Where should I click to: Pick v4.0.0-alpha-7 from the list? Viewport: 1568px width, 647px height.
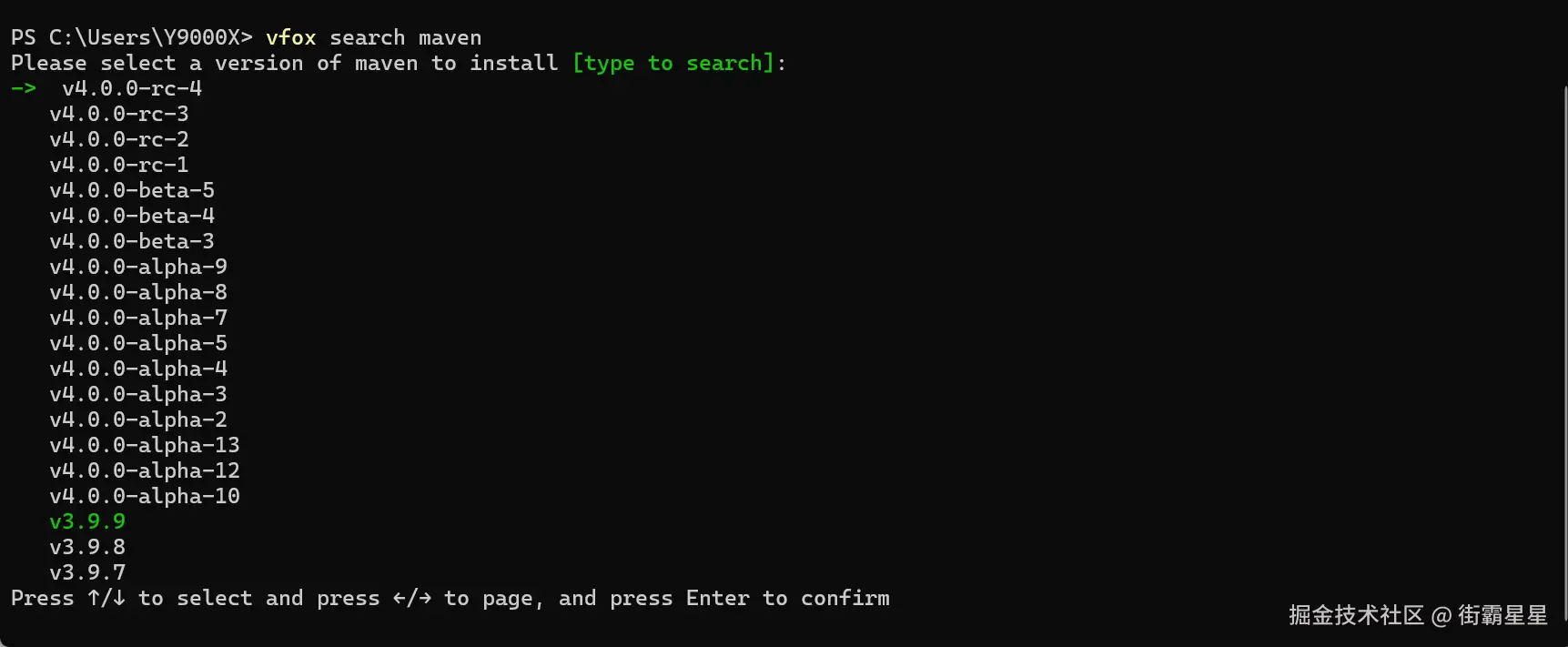click(138, 318)
